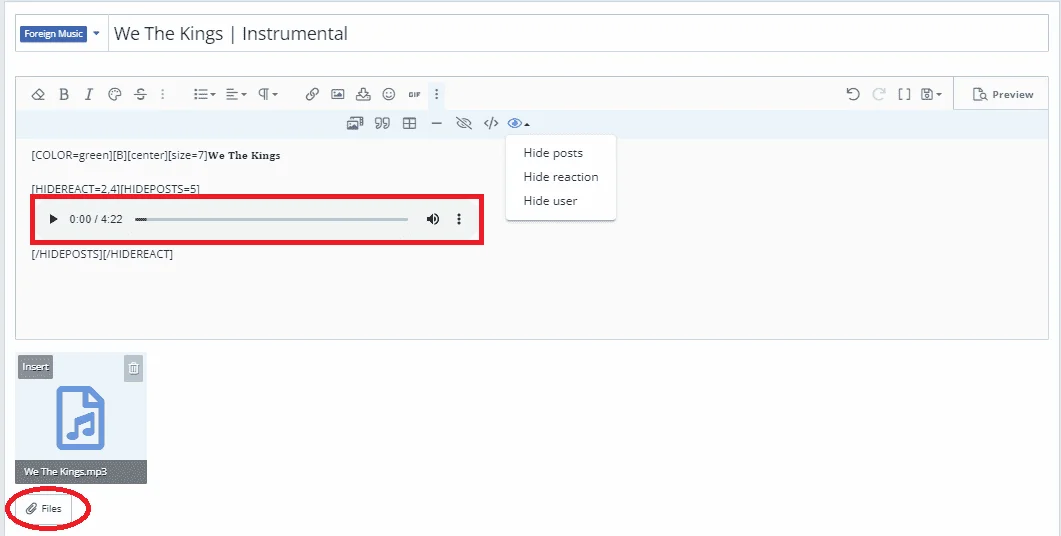Delete the We The Kings.mp3 attachment
This screenshot has width=1061, height=536.
[x=134, y=368]
